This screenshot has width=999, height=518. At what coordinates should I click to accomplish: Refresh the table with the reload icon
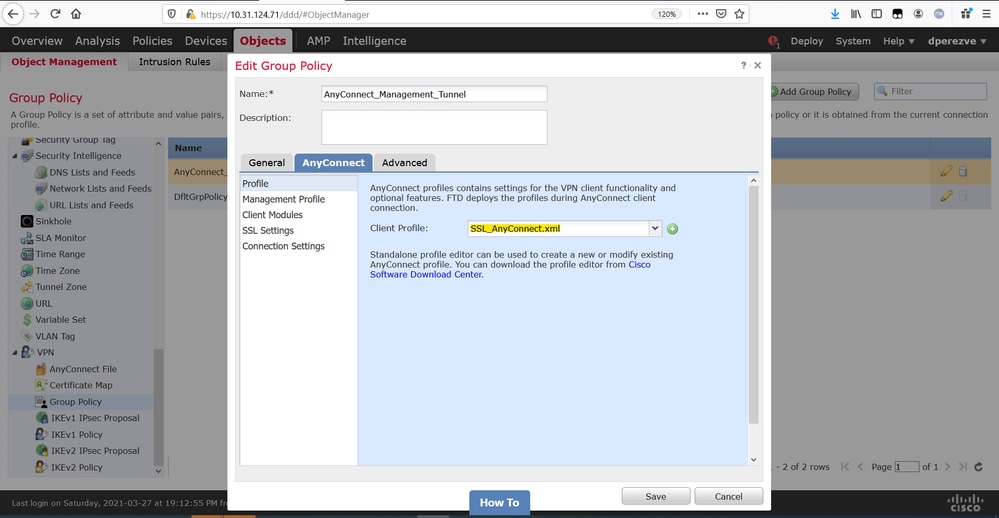click(x=979, y=466)
